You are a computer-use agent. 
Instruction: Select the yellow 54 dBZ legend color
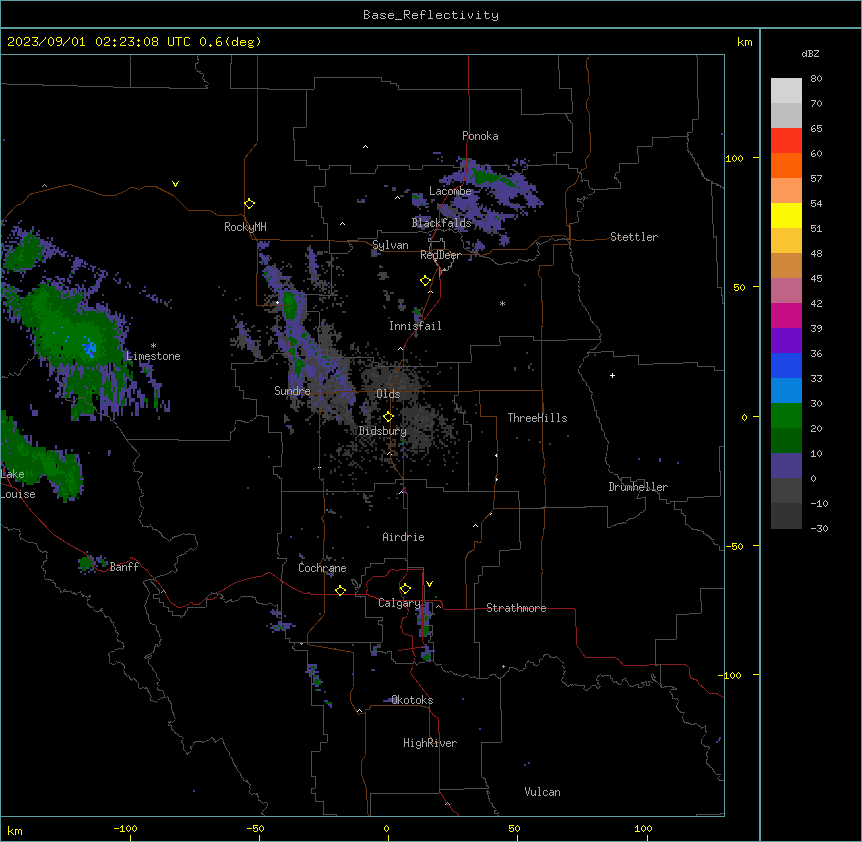click(x=786, y=215)
